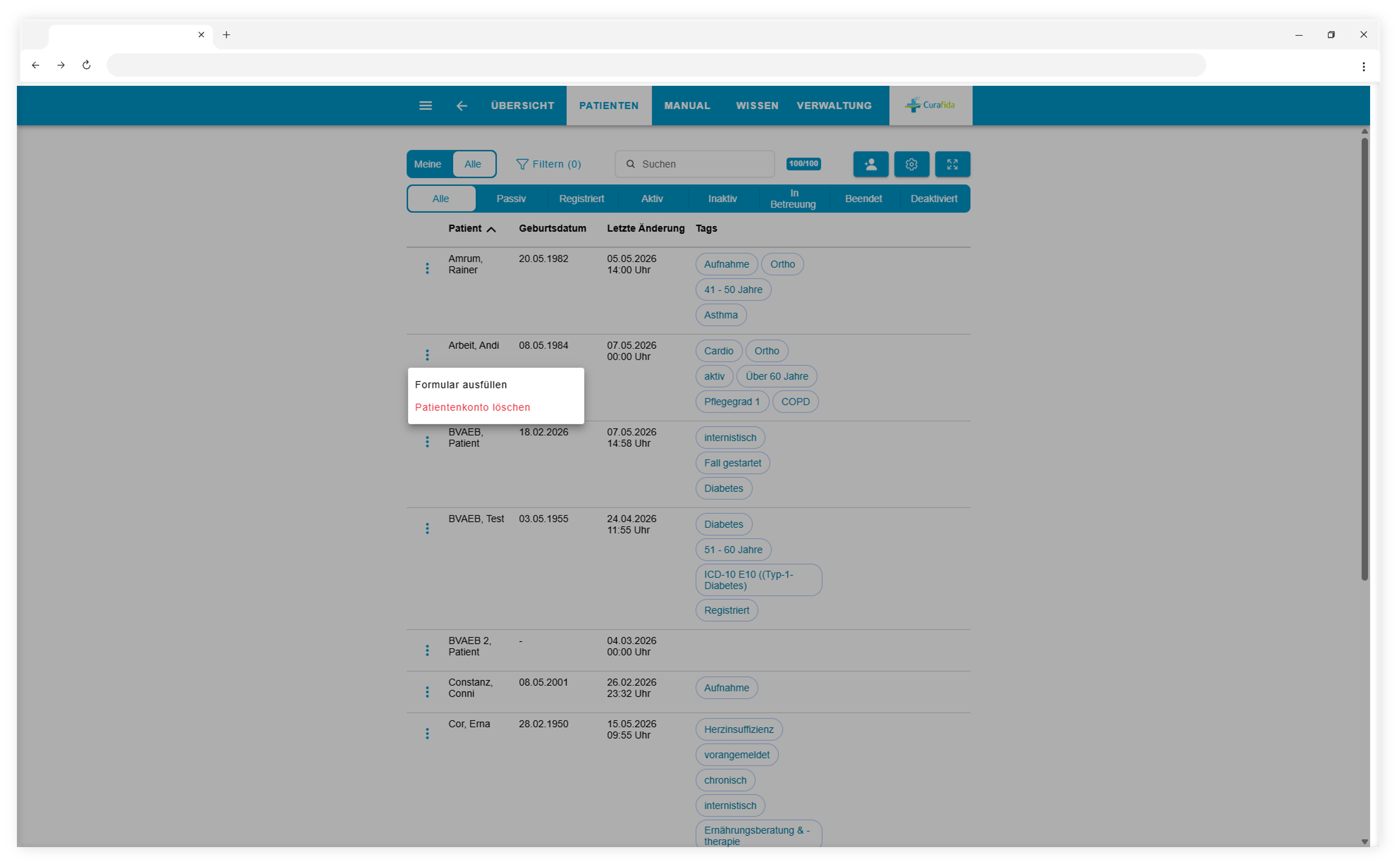Screen dimensions: 1400x867
Task: Select the Deaktiviert status tab
Action: [x=934, y=198]
